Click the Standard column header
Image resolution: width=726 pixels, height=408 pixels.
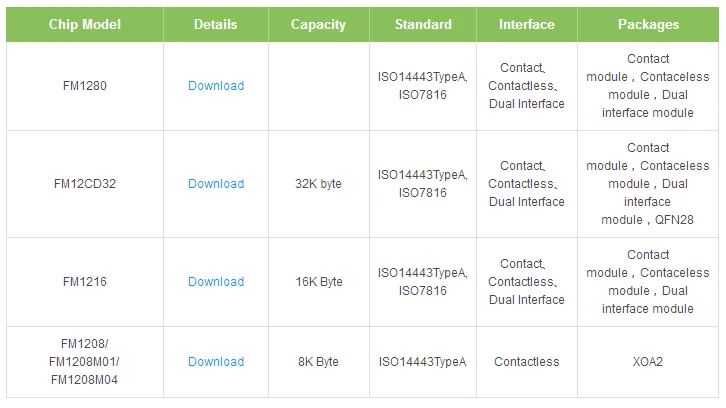click(423, 25)
